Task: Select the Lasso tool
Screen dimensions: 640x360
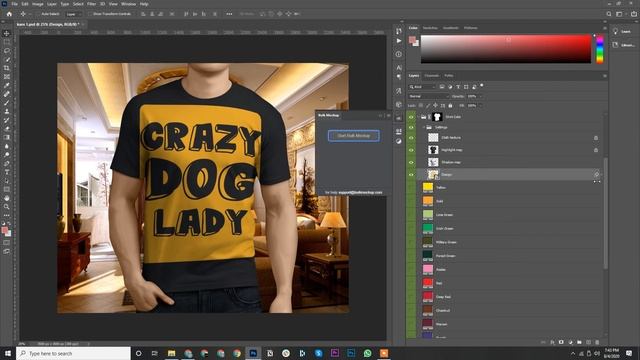Action: coord(7,51)
